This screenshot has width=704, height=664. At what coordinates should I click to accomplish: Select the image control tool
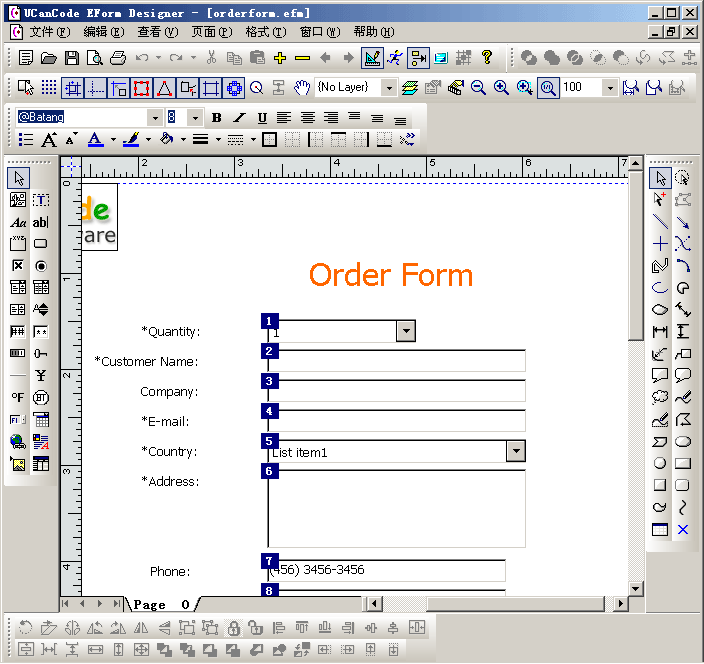[x=18, y=464]
